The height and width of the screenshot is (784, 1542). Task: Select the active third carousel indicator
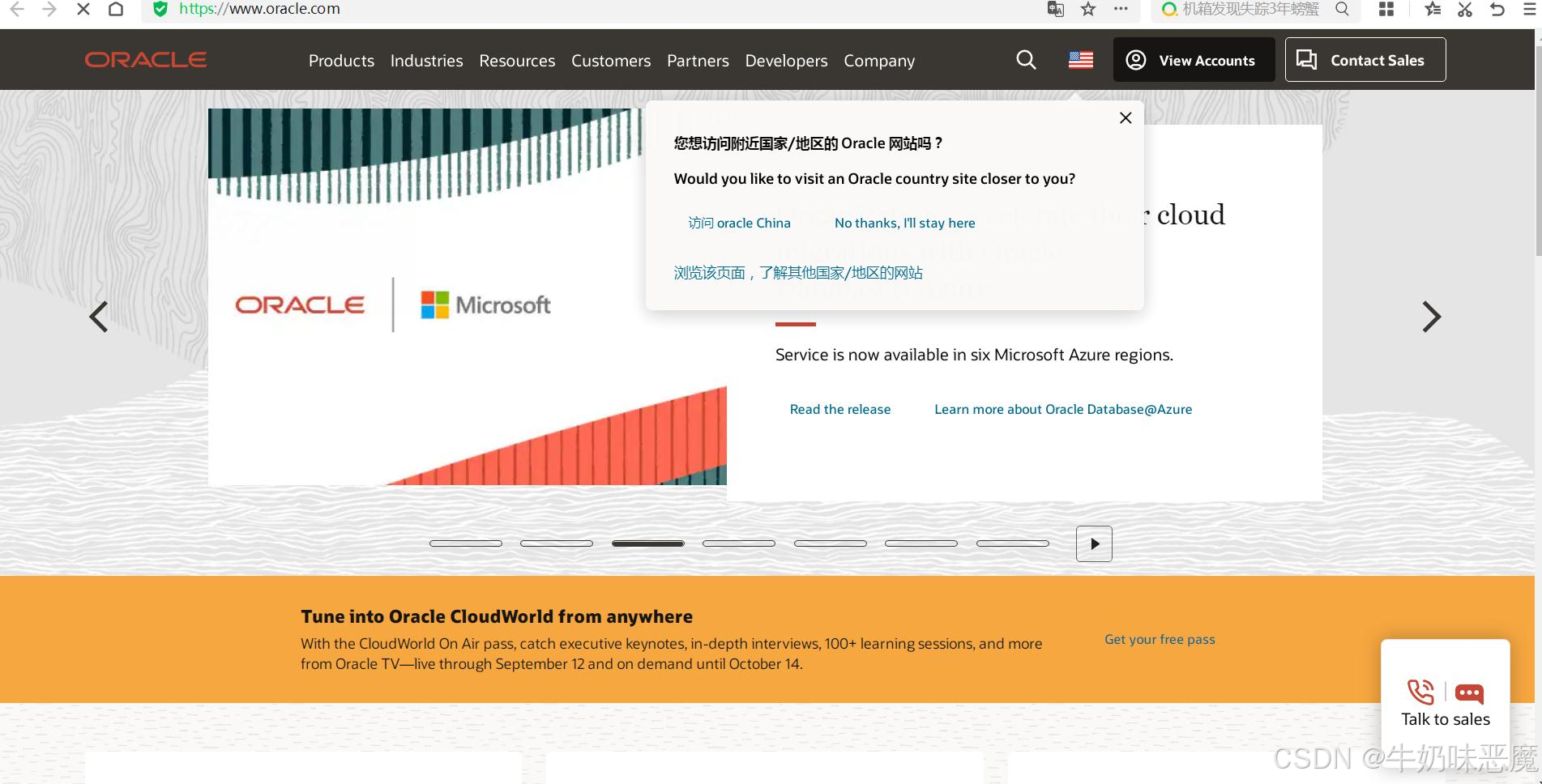pos(648,543)
